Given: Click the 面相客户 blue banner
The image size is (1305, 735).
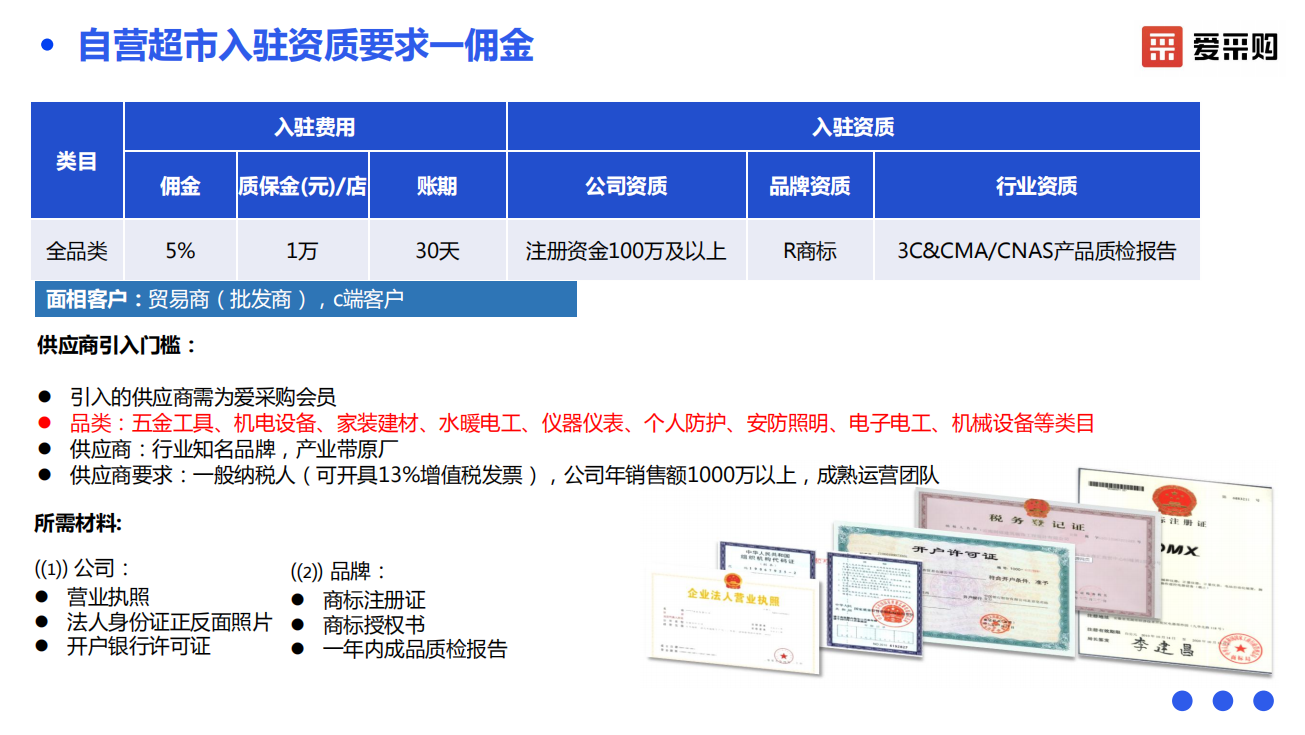Looking at the screenshot, I should pyautogui.click(x=305, y=299).
